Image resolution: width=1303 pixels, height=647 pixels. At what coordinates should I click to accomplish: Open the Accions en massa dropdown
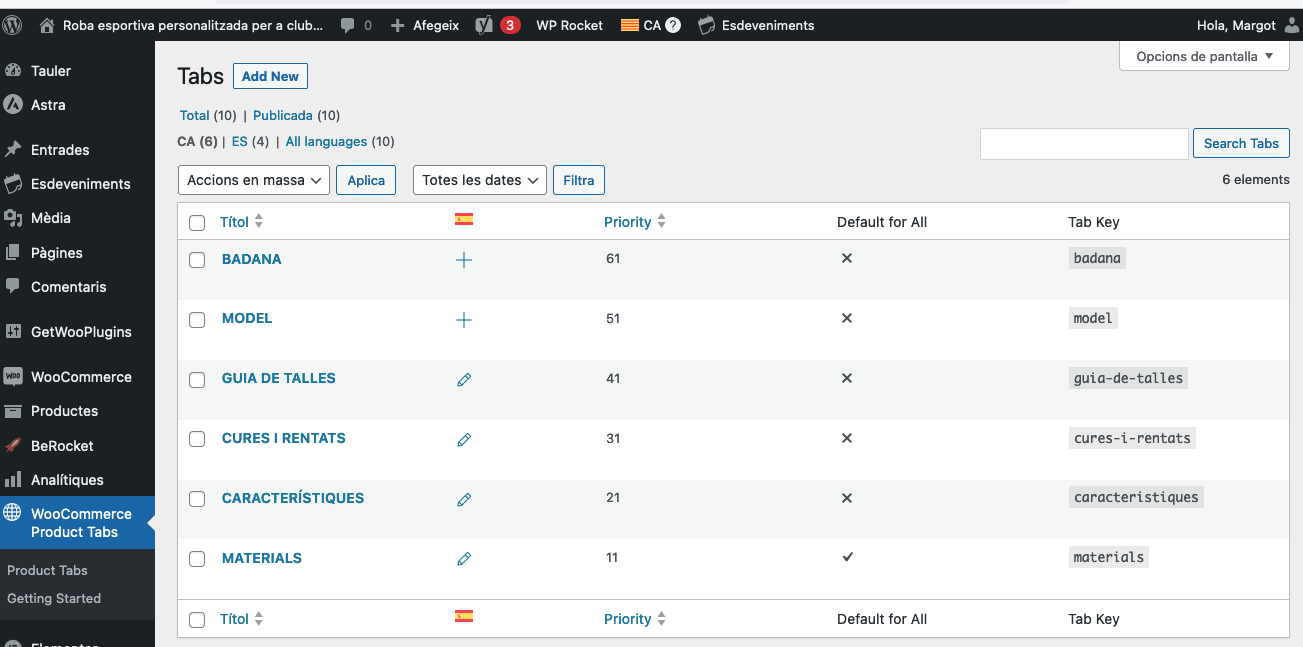[x=254, y=180]
